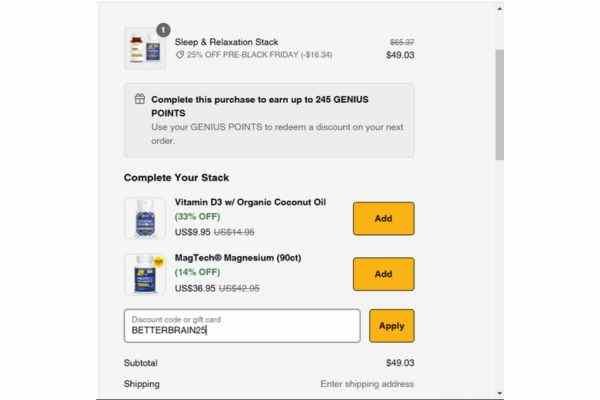Image resolution: width=600 pixels, height=400 pixels.
Task: Click the quantity badge on Sleep Stack image
Action: point(163,30)
